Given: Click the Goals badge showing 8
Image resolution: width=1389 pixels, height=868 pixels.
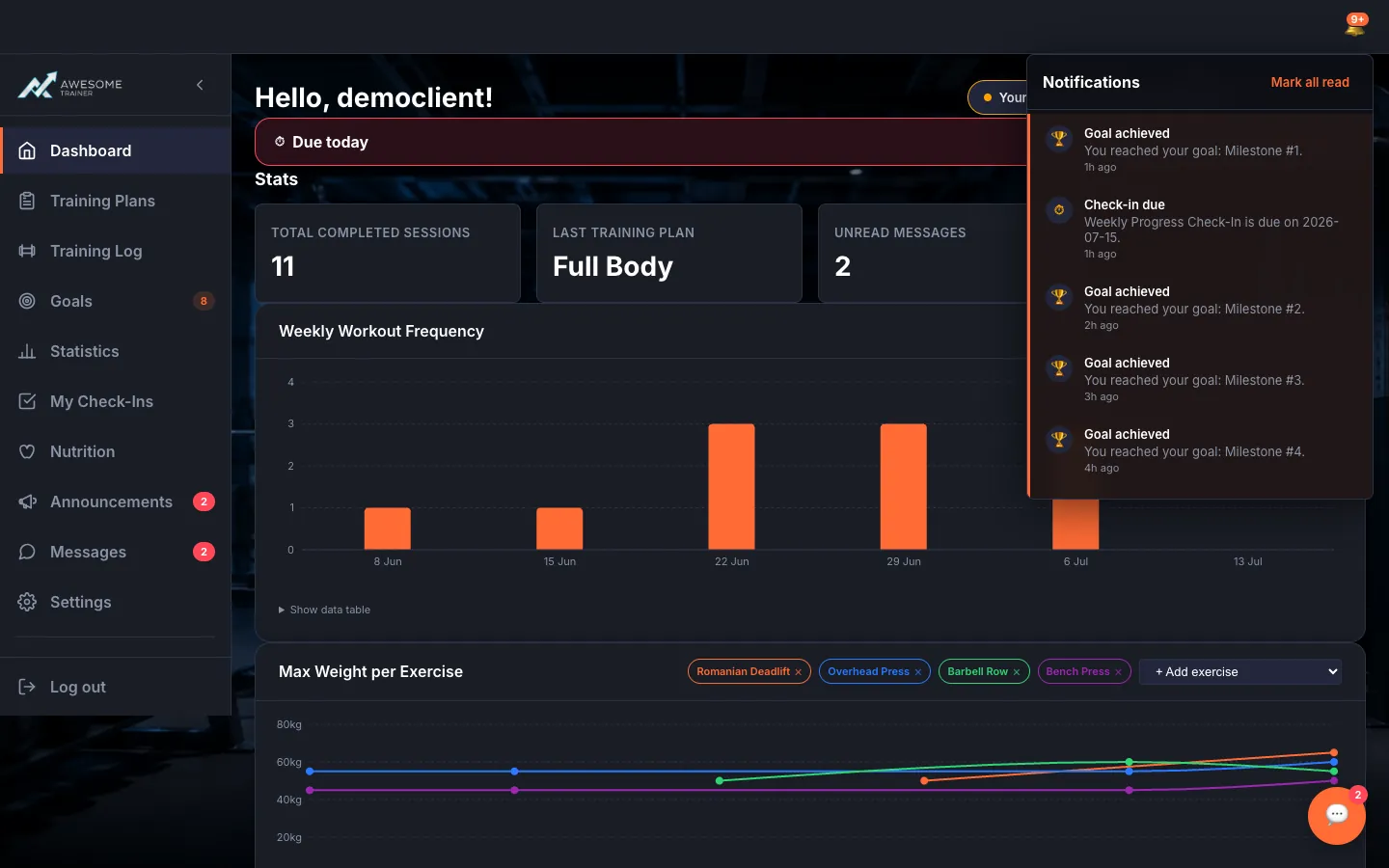Looking at the screenshot, I should [x=204, y=301].
